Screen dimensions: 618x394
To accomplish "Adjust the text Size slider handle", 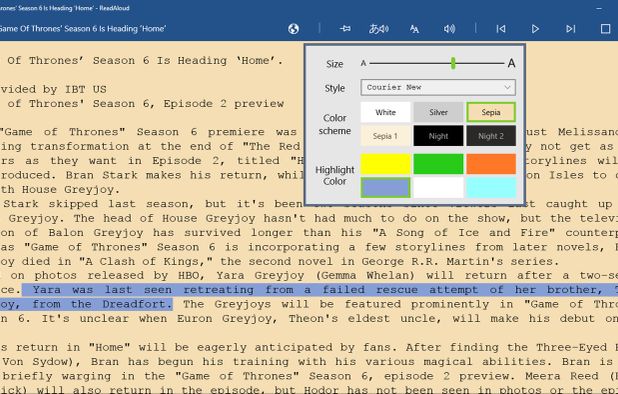I will (453, 63).
